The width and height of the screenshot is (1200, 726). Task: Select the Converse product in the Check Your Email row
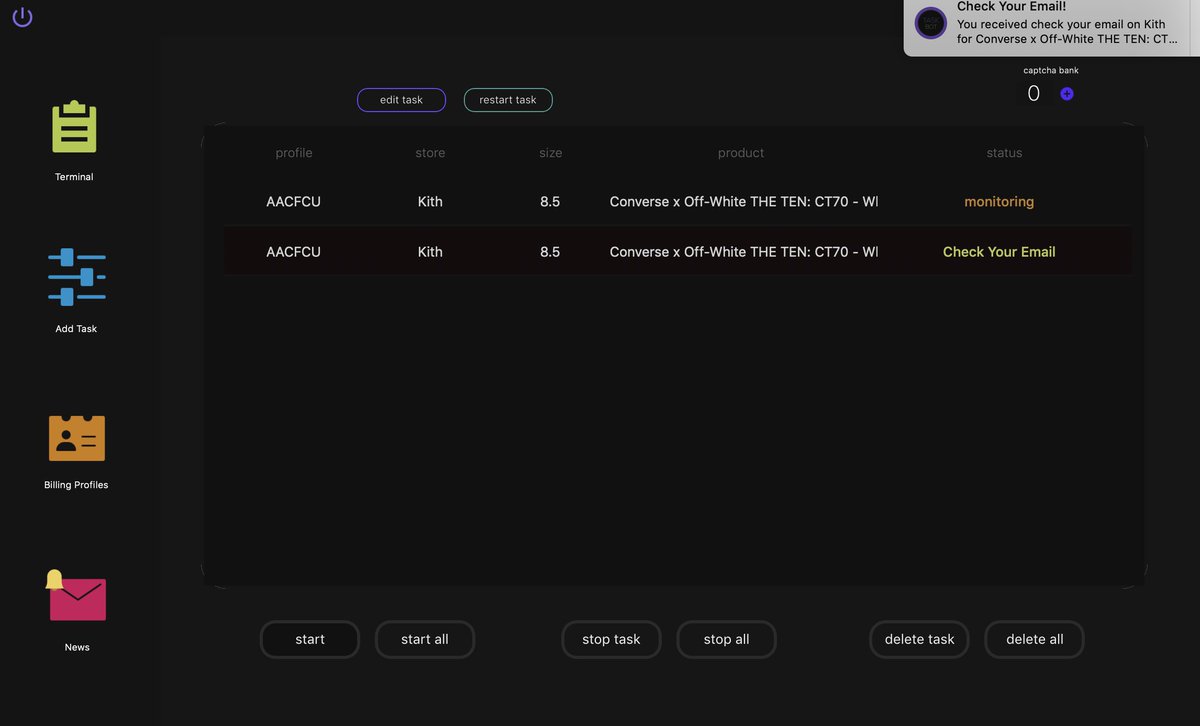click(743, 252)
